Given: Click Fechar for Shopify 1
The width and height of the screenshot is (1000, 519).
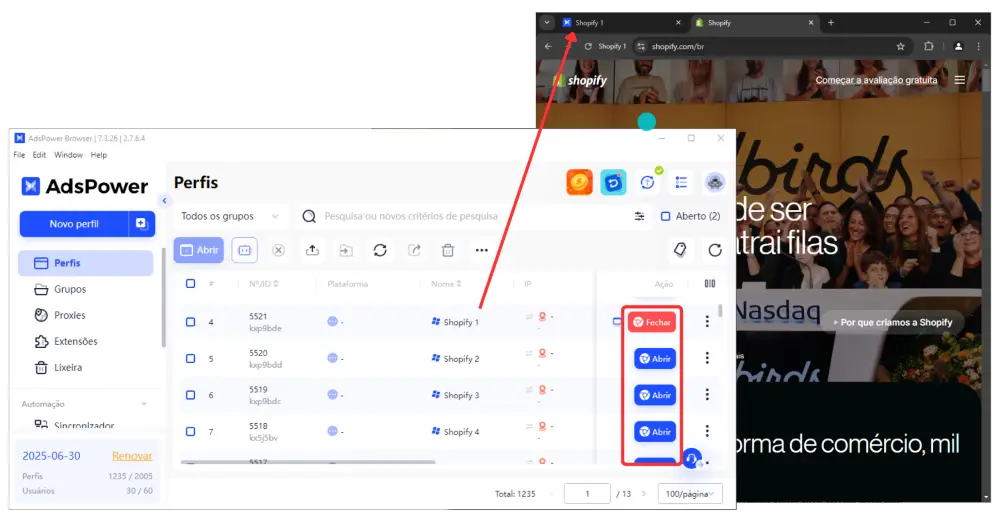Looking at the screenshot, I should click(652, 322).
